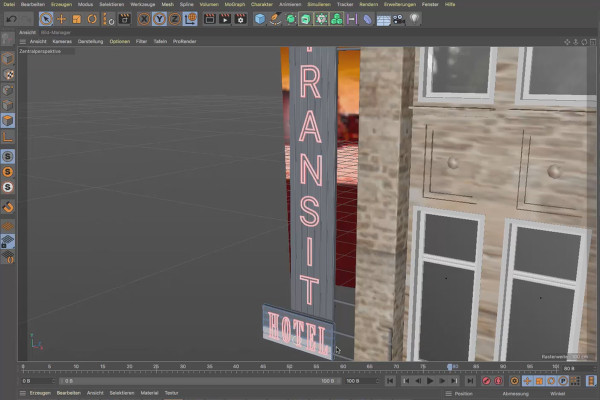
Task: Switch to the Ansicht viewport tab
Action: coord(27,33)
